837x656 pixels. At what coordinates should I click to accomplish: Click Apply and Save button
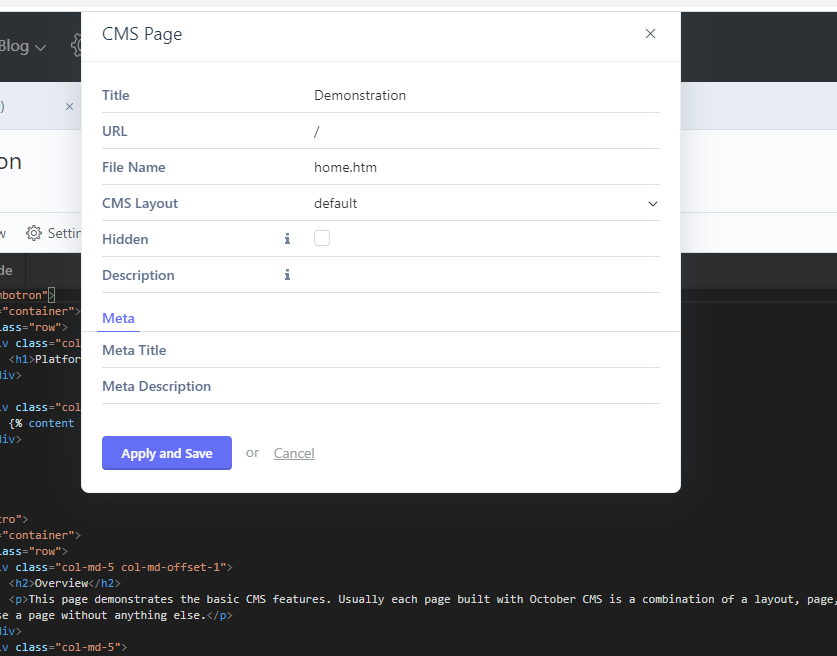tap(167, 453)
